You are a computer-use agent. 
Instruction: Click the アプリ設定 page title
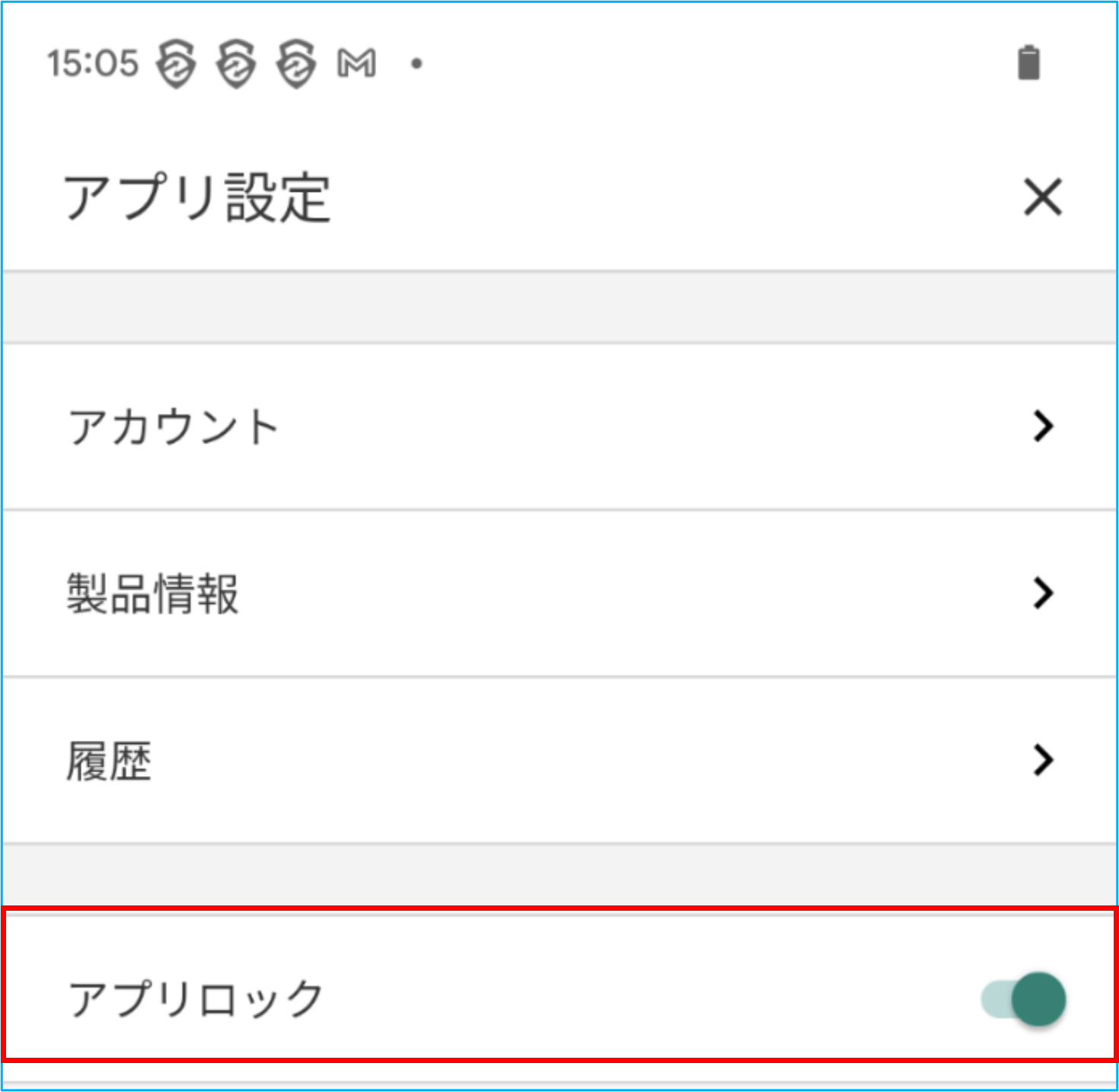click(x=197, y=198)
